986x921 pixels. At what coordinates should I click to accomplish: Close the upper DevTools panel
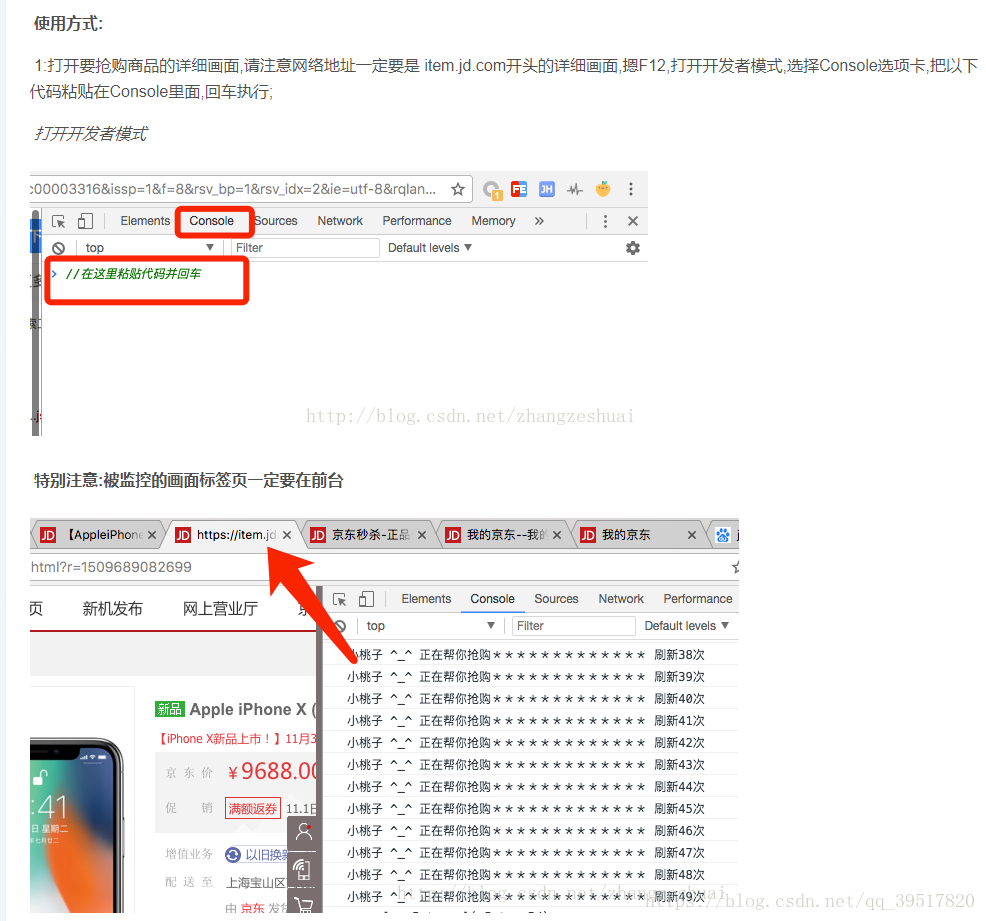pos(633,221)
